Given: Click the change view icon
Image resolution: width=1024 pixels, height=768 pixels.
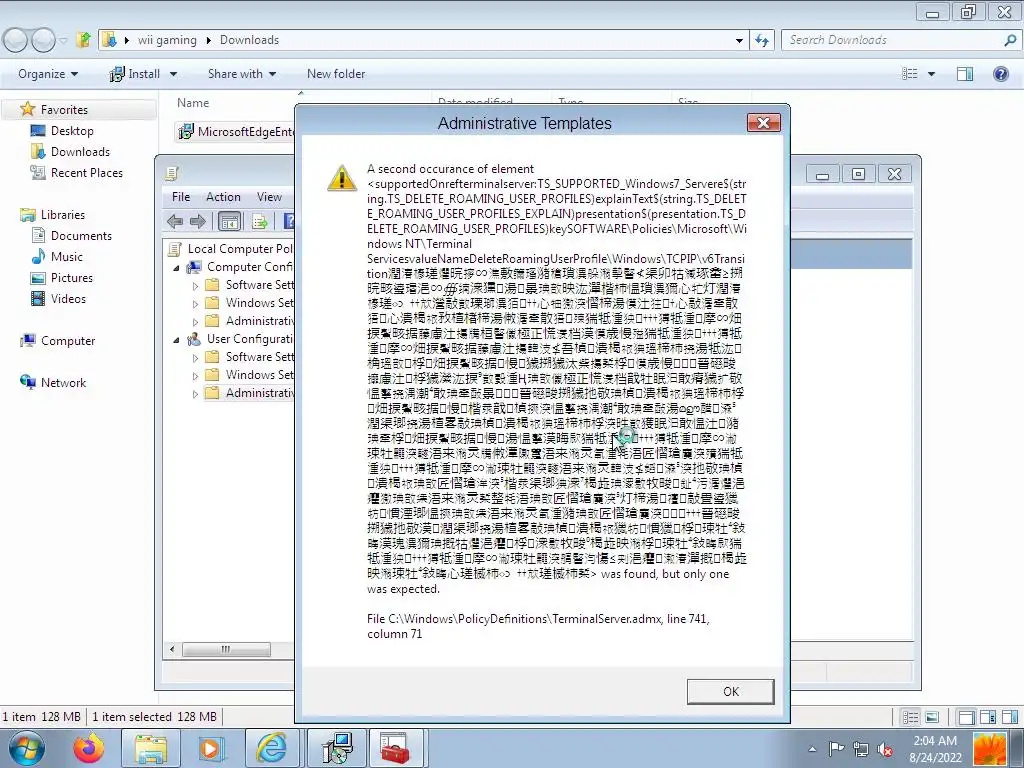Looking at the screenshot, I should click(x=909, y=74).
